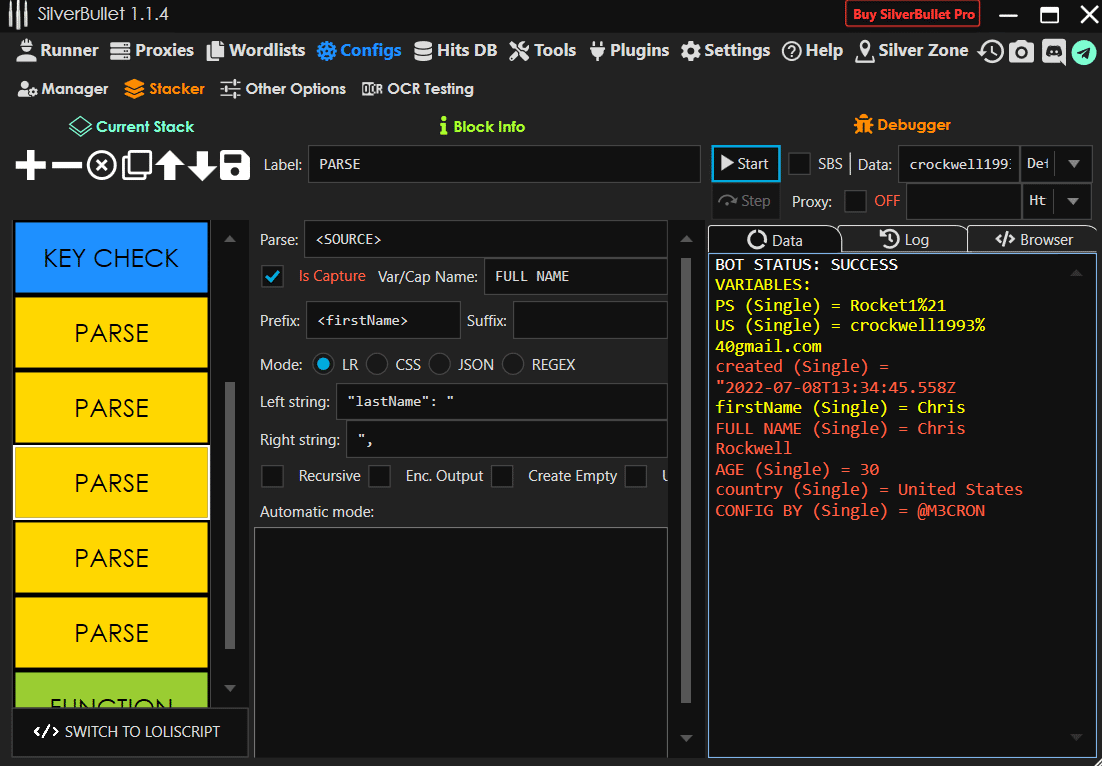Enable the SBS checkbox
The width and height of the screenshot is (1102, 766).
[x=799, y=164]
